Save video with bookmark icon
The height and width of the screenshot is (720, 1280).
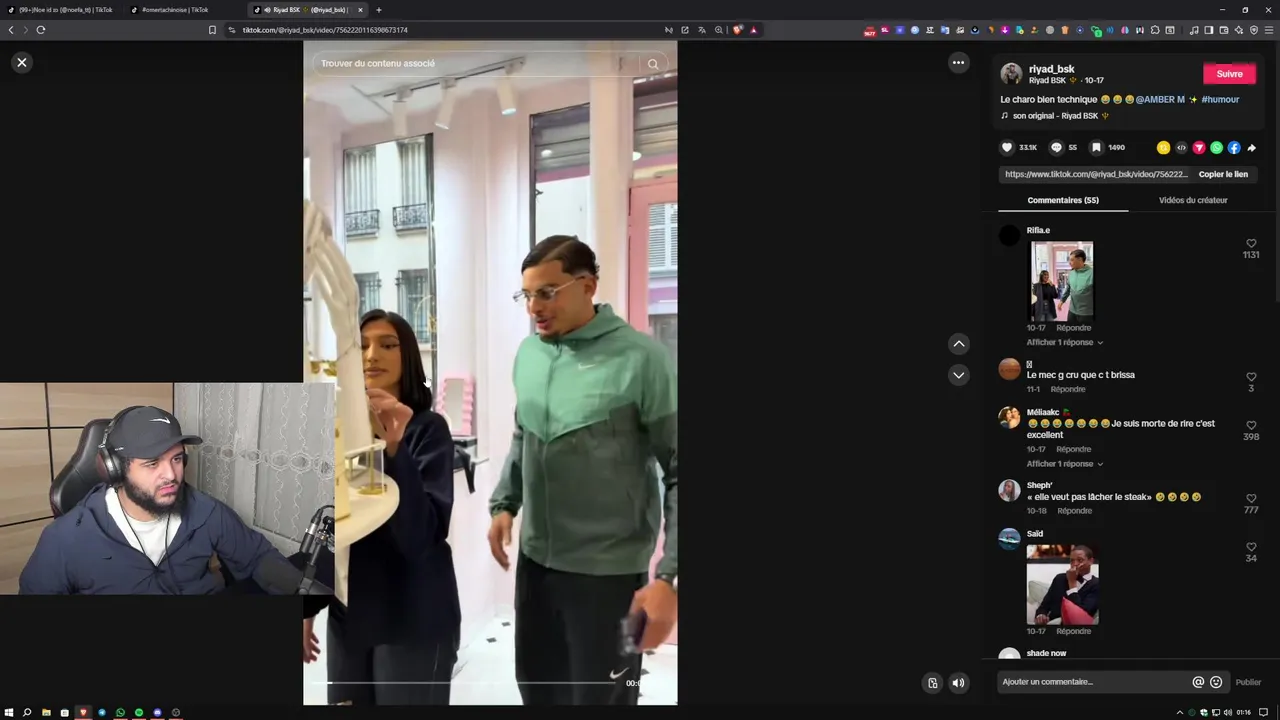point(1096,147)
